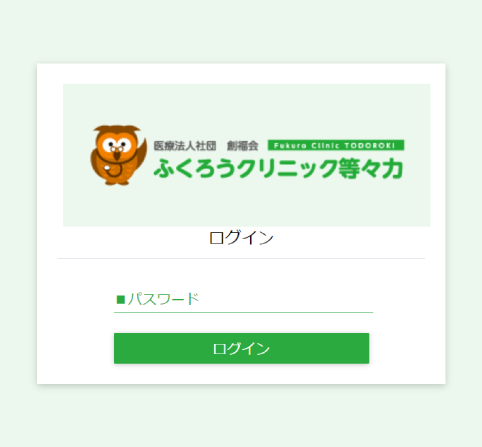Click the 等々力 kanji in clinic name
This screenshot has width=482, height=447.
click(370, 168)
